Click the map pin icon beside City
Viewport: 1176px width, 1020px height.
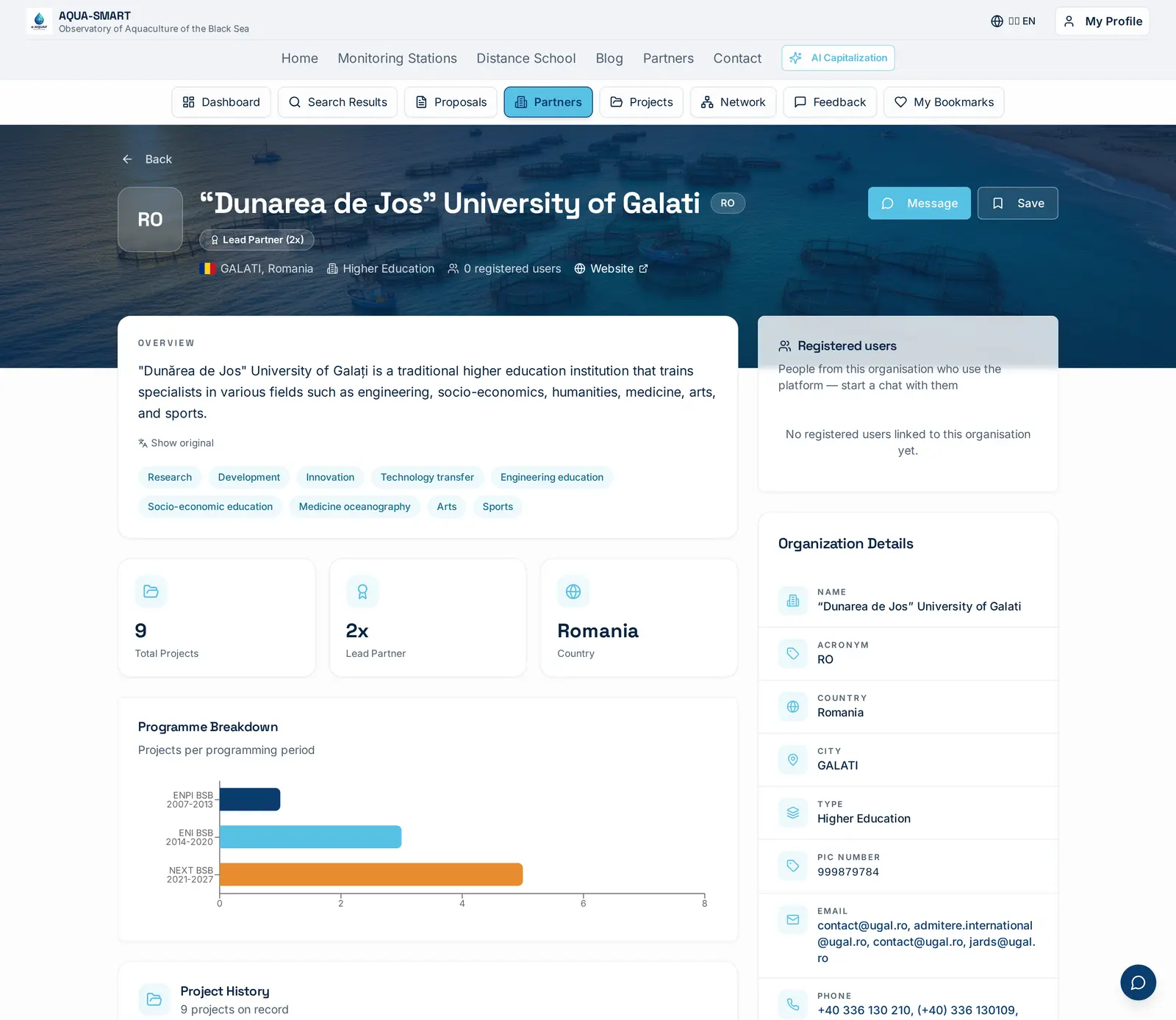tap(793, 760)
